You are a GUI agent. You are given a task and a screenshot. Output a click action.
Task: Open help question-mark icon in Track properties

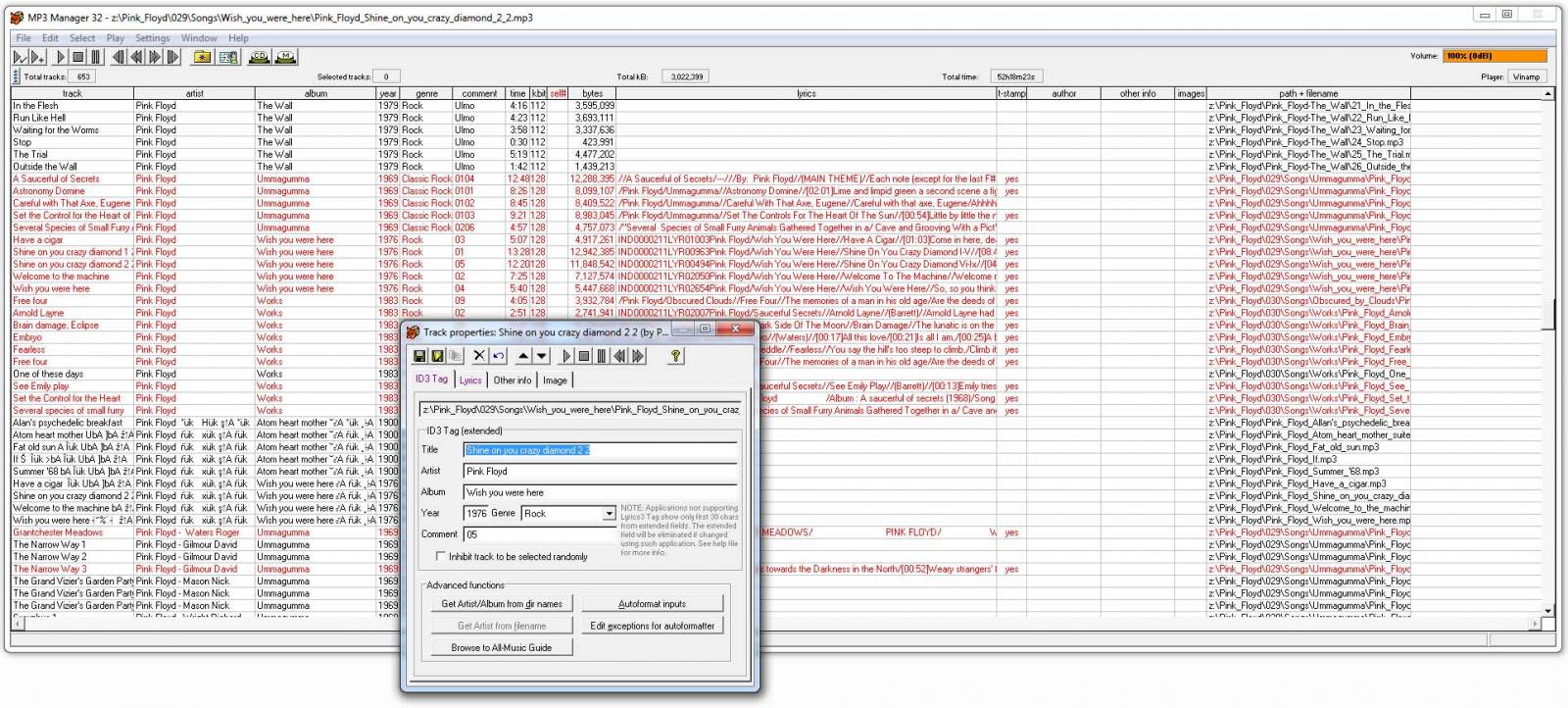[x=675, y=356]
